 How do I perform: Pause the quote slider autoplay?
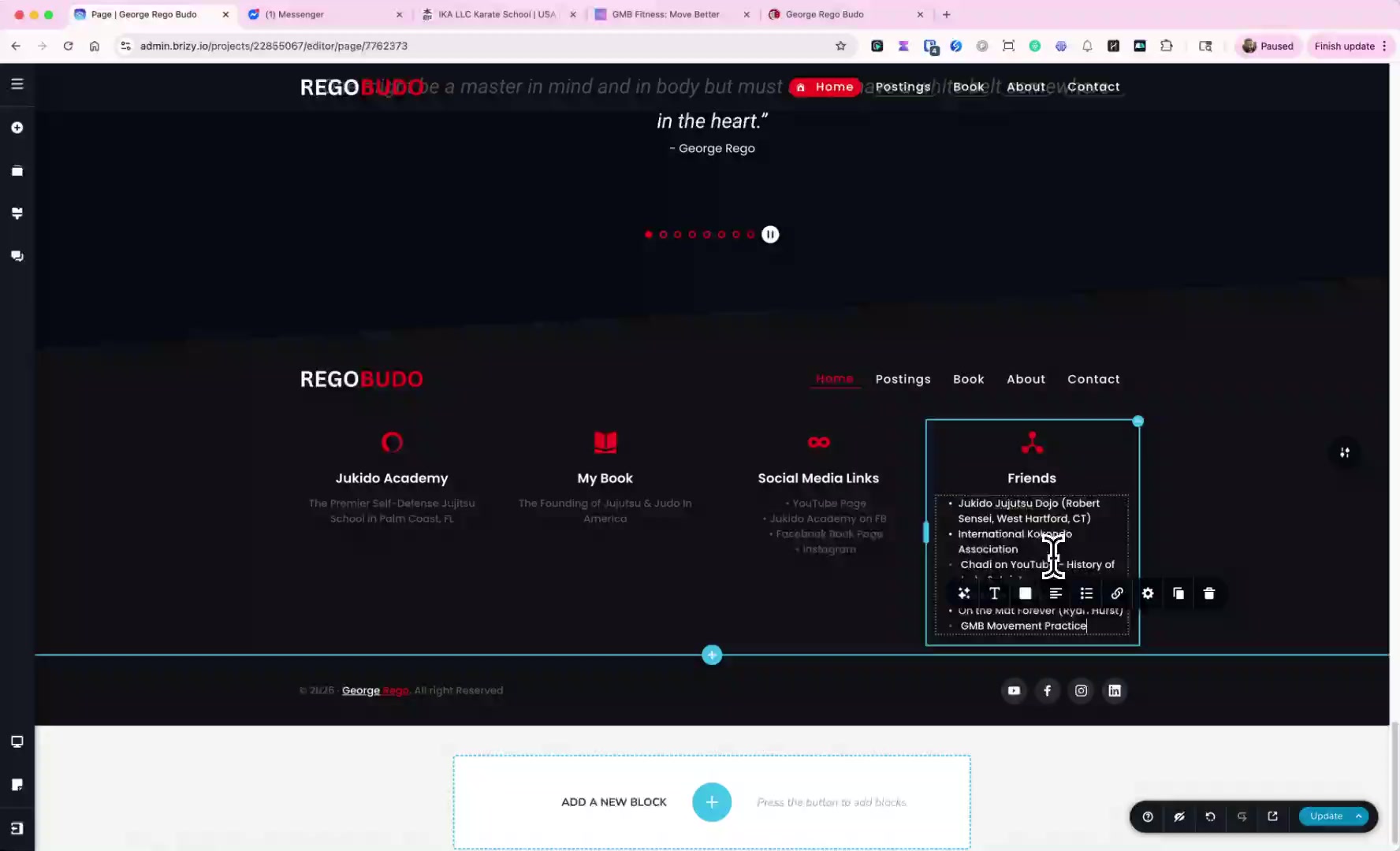tap(770, 234)
